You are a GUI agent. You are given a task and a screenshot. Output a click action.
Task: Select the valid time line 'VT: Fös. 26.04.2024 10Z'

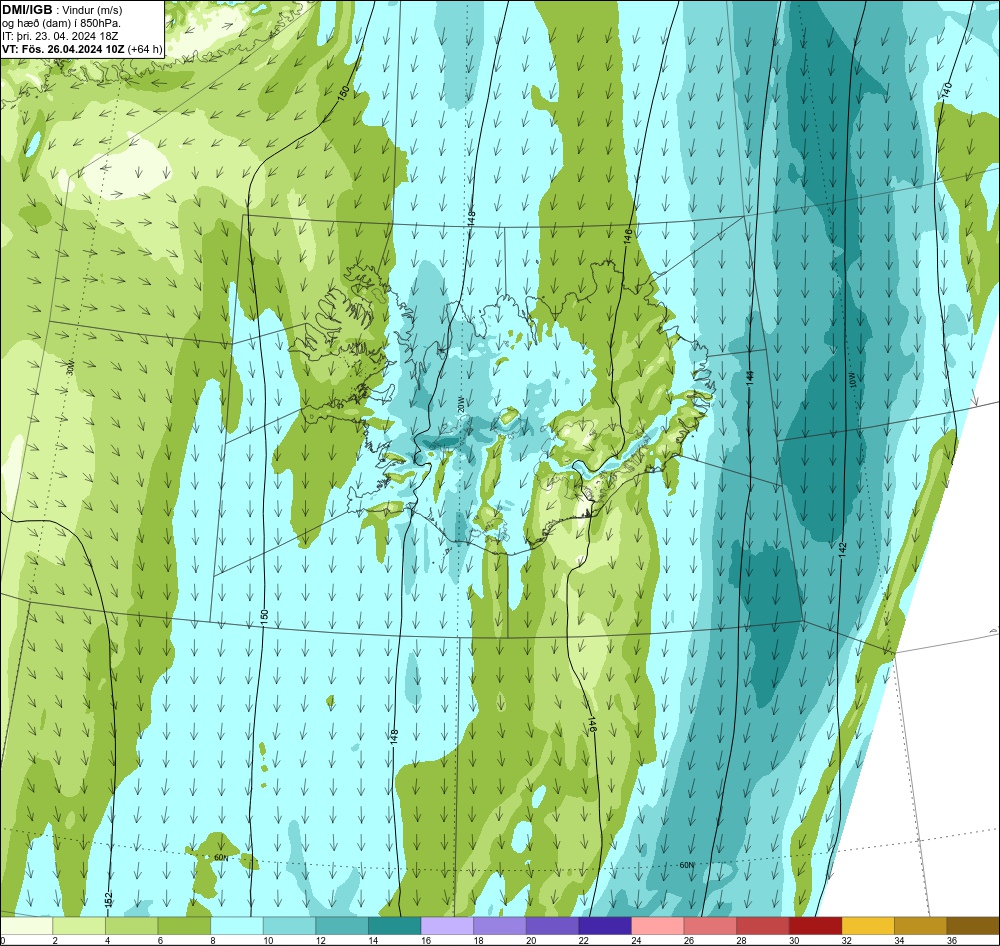click(x=63, y=49)
